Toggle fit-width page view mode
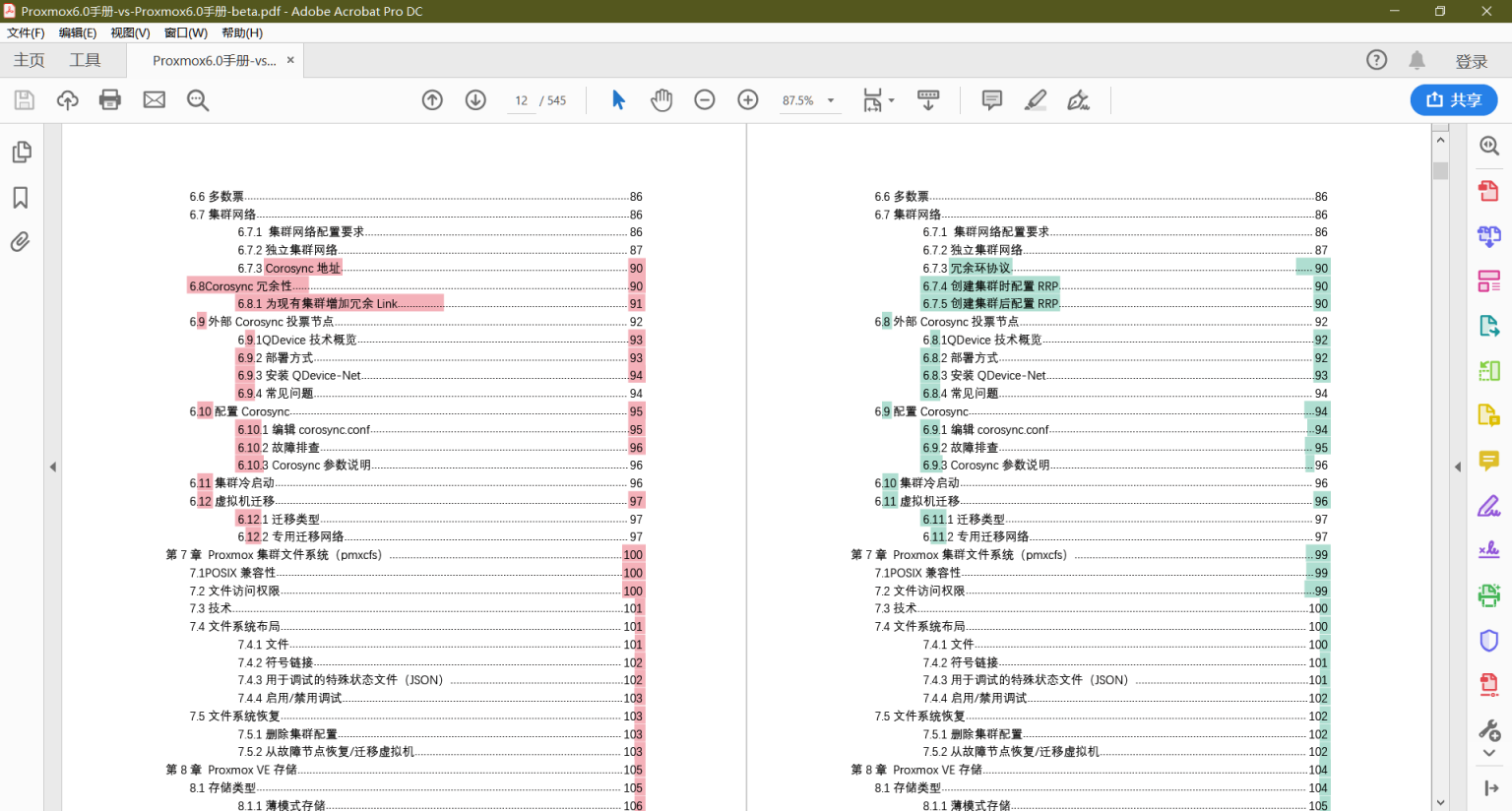This screenshot has height=811, width=1512. (x=870, y=99)
